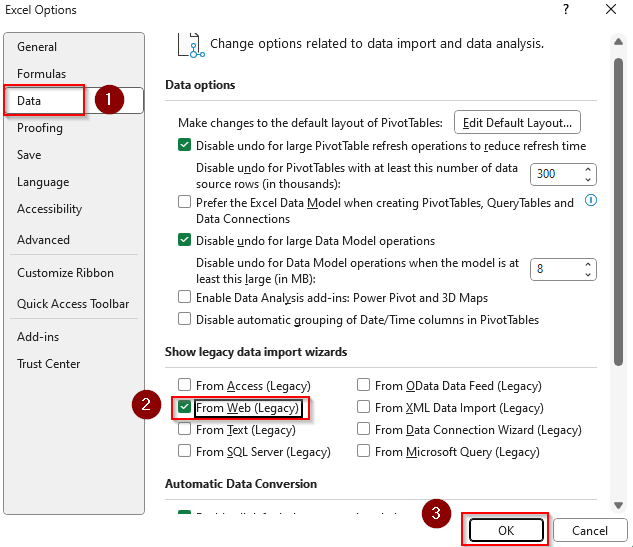Decrease the PivotTable rows value 300

tap(588, 179)
